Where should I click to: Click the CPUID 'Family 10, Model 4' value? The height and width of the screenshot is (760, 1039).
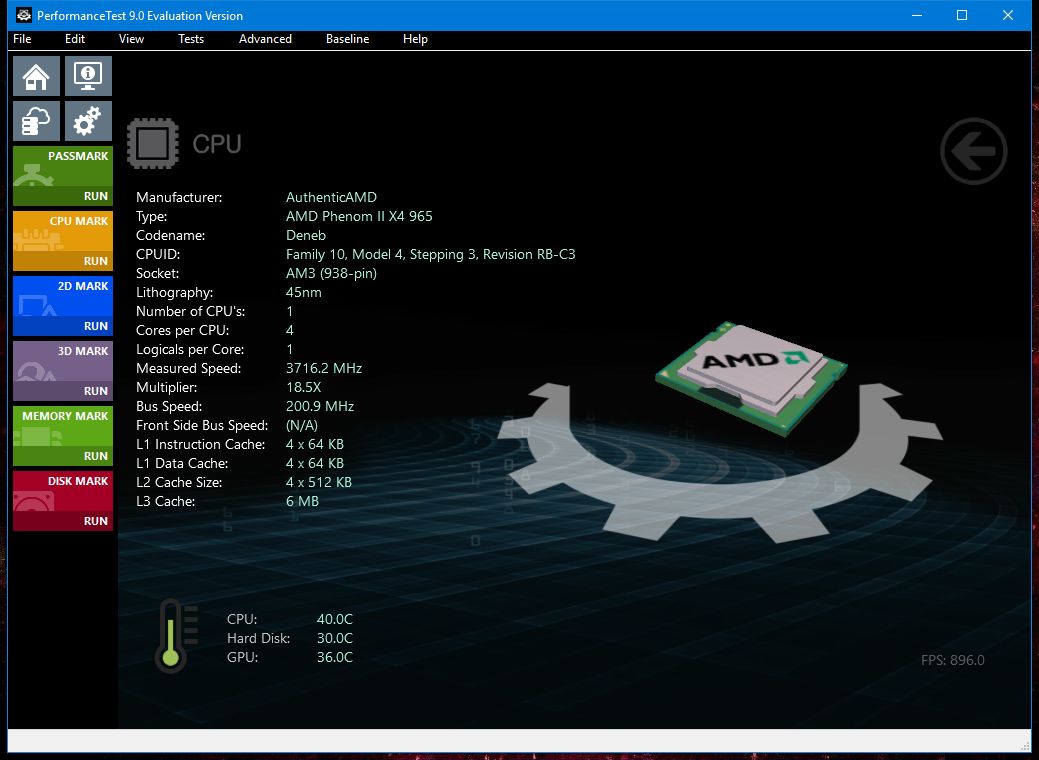(431, 254)
